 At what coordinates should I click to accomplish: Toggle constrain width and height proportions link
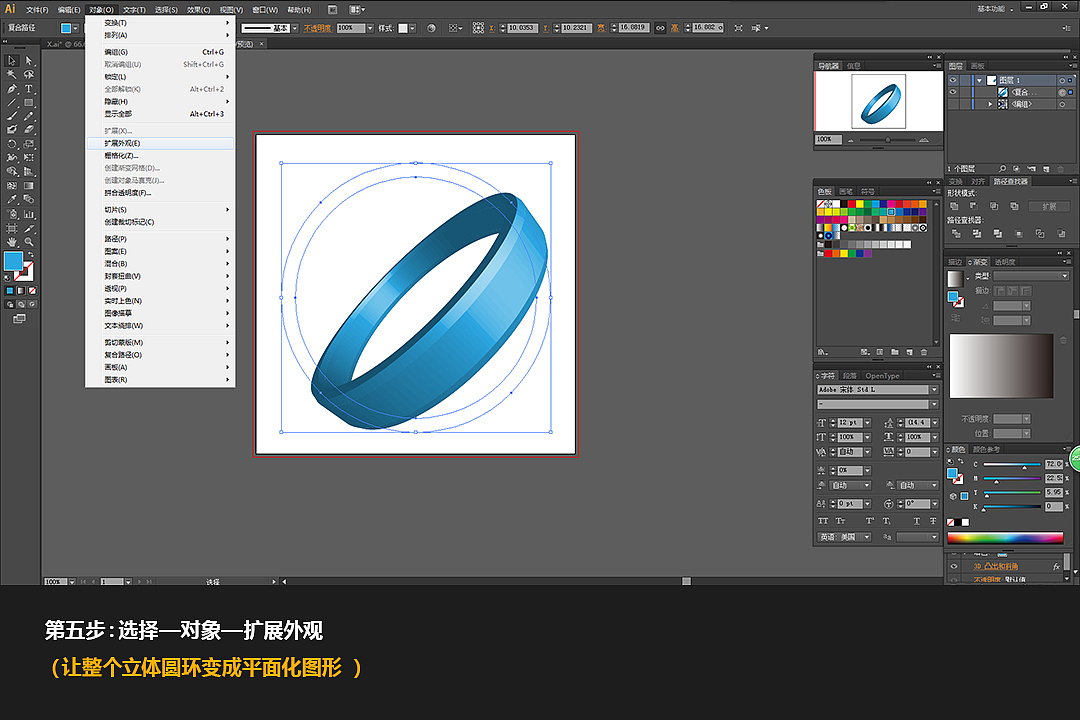660,28
